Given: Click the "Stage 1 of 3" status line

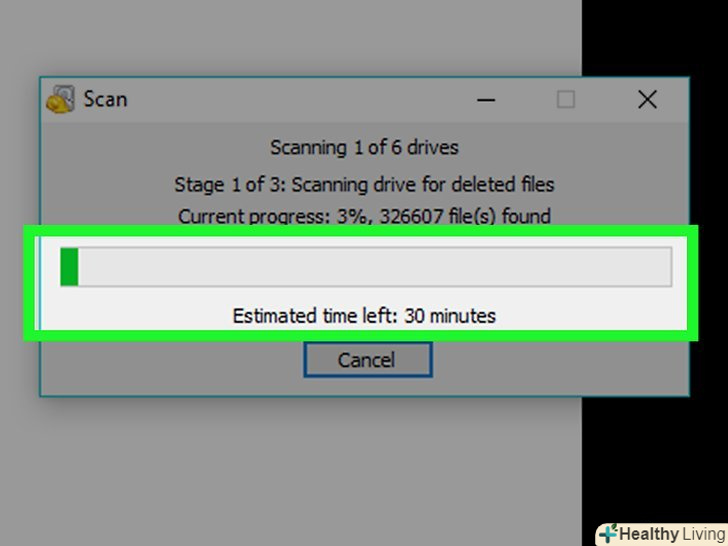Looking at the screenshot, I should point(364,184).
